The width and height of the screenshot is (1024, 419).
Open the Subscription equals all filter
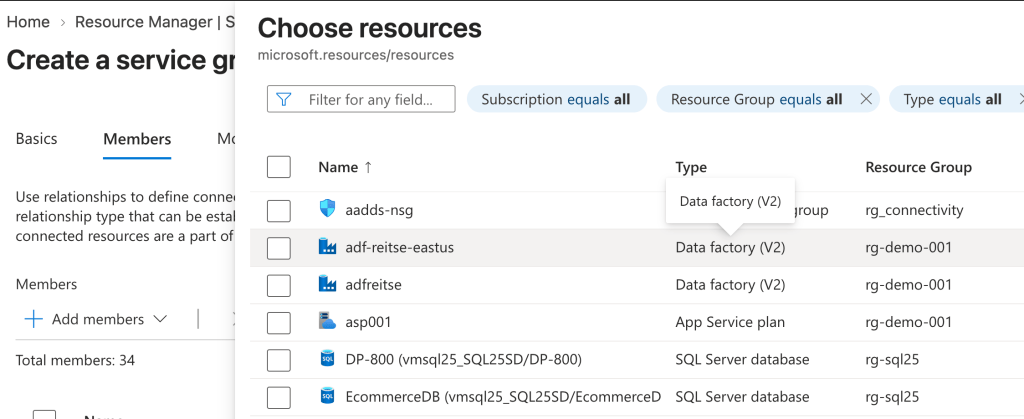[x=556, y=99]
